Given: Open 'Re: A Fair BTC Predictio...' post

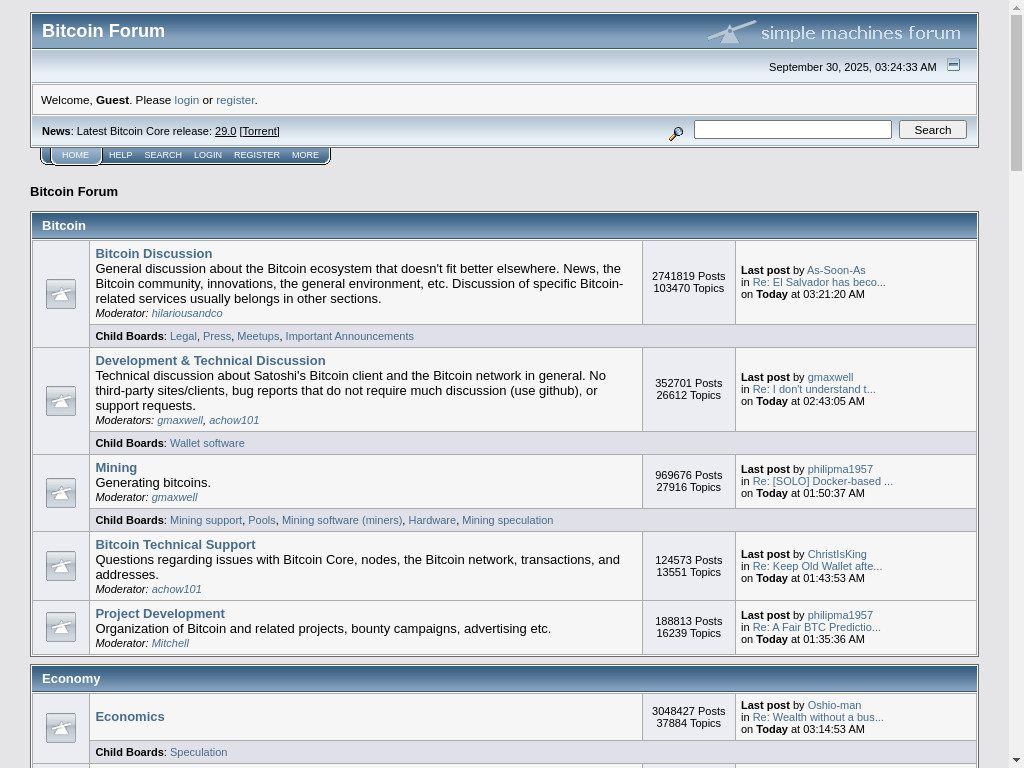Looking at the screenshot, I should (816, 628).
